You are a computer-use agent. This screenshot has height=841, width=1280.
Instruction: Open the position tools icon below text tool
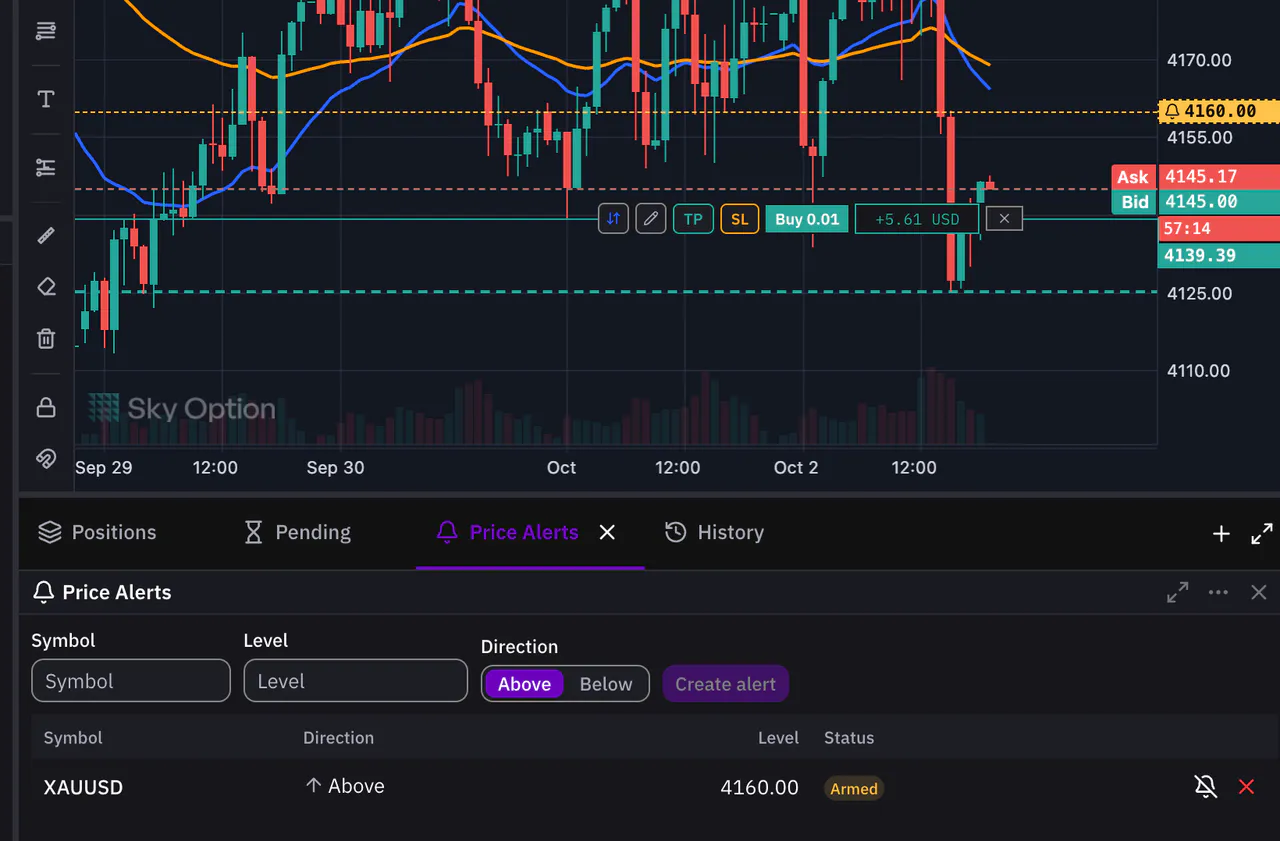46,167
